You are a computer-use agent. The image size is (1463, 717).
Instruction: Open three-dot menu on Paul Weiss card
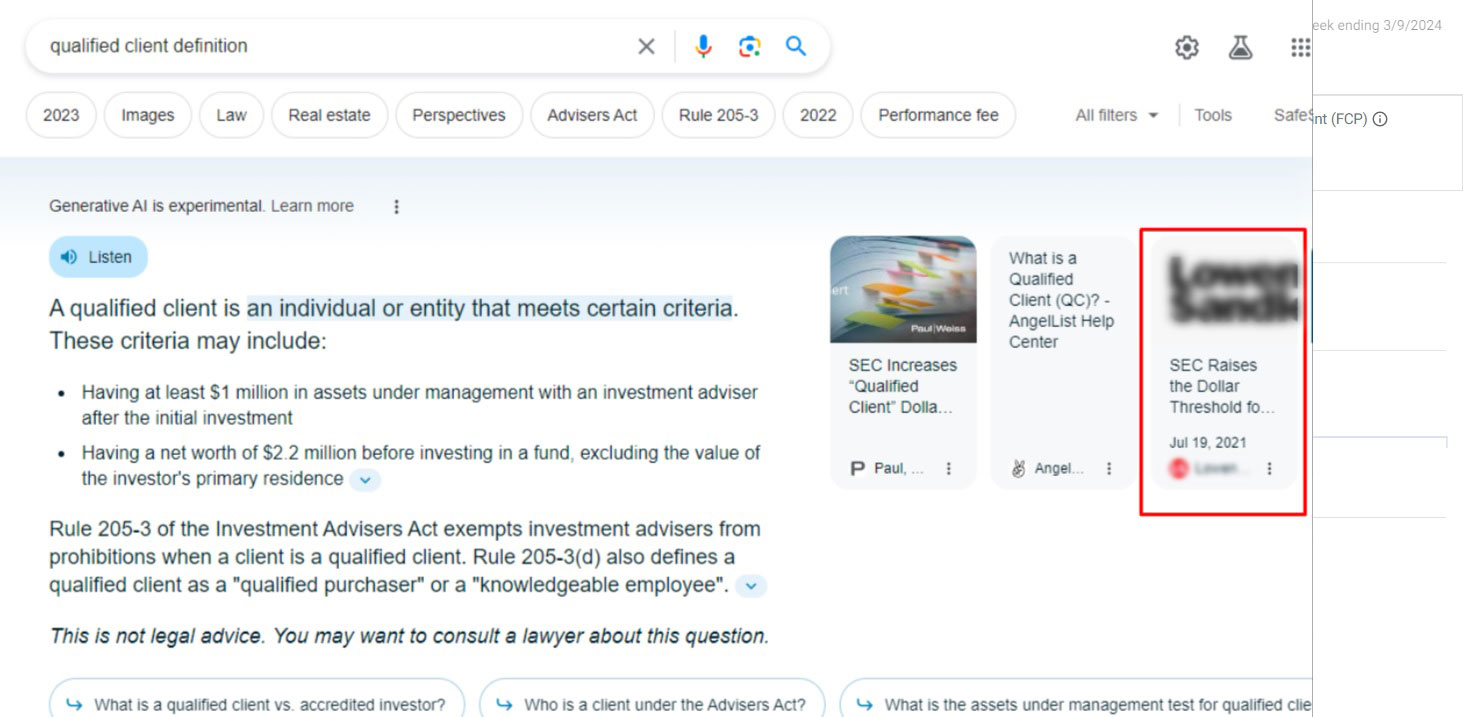click(948, 468)
